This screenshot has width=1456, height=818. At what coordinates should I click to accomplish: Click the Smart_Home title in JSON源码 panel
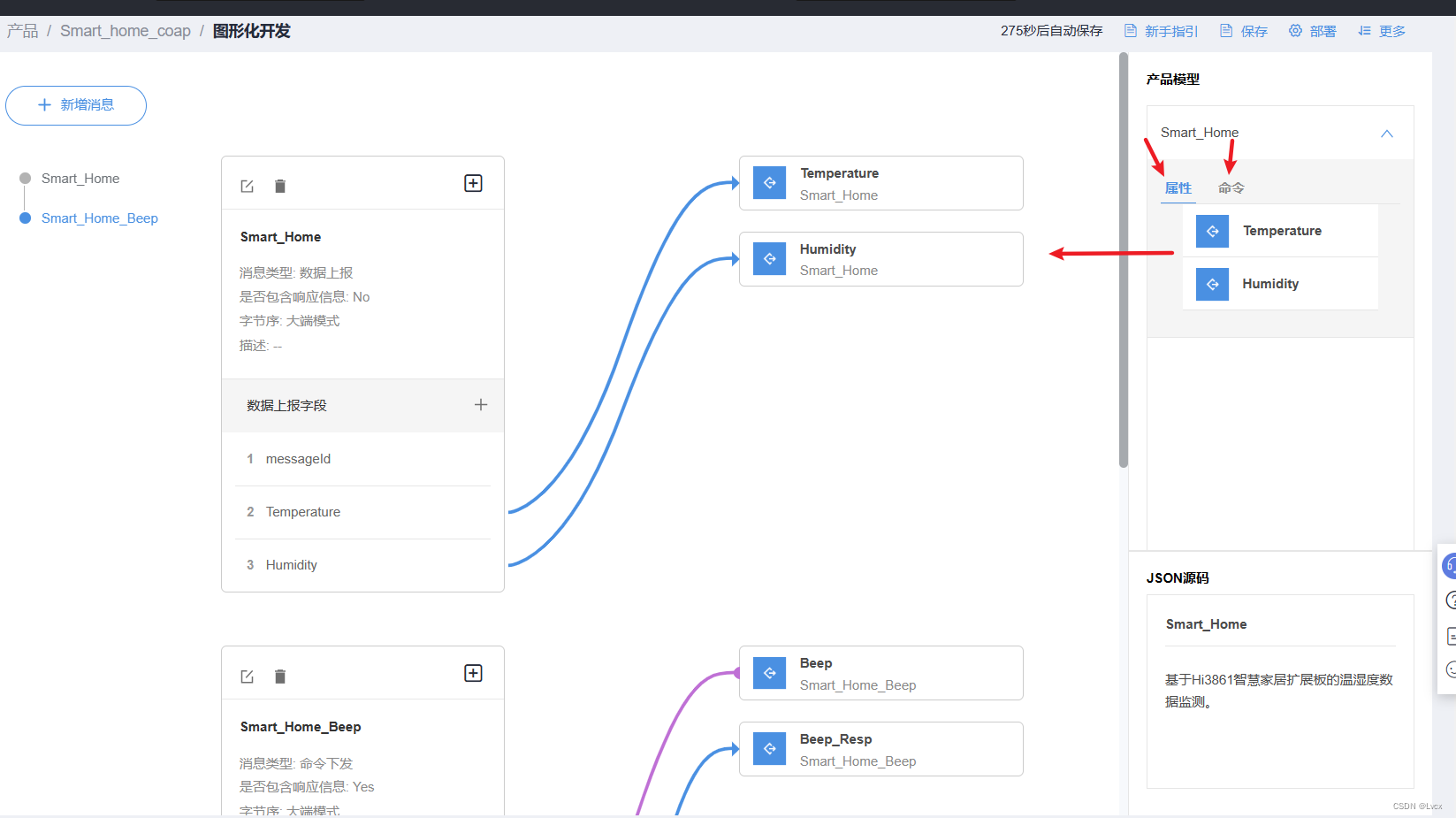click(x=1206, y=624)
